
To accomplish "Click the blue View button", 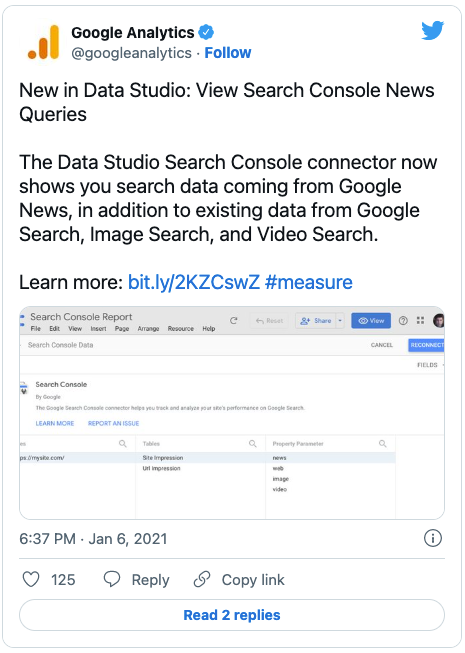I will [x=371, y=321].
